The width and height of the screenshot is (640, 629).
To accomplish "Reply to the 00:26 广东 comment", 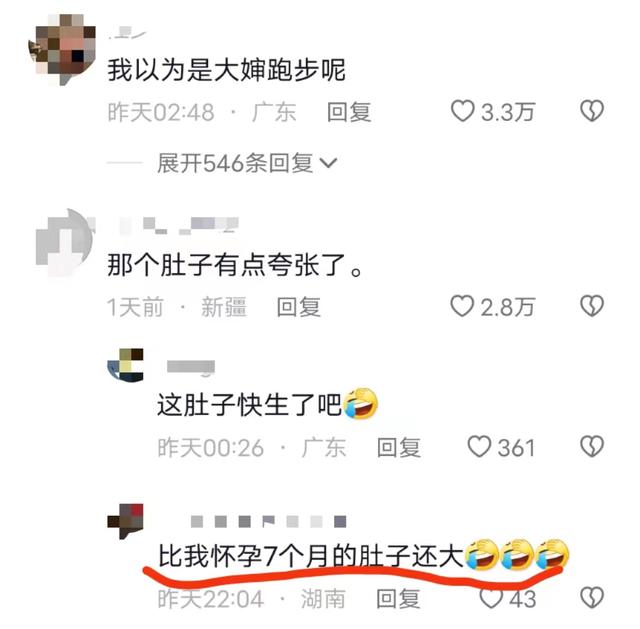I will (x=399, y=447).
